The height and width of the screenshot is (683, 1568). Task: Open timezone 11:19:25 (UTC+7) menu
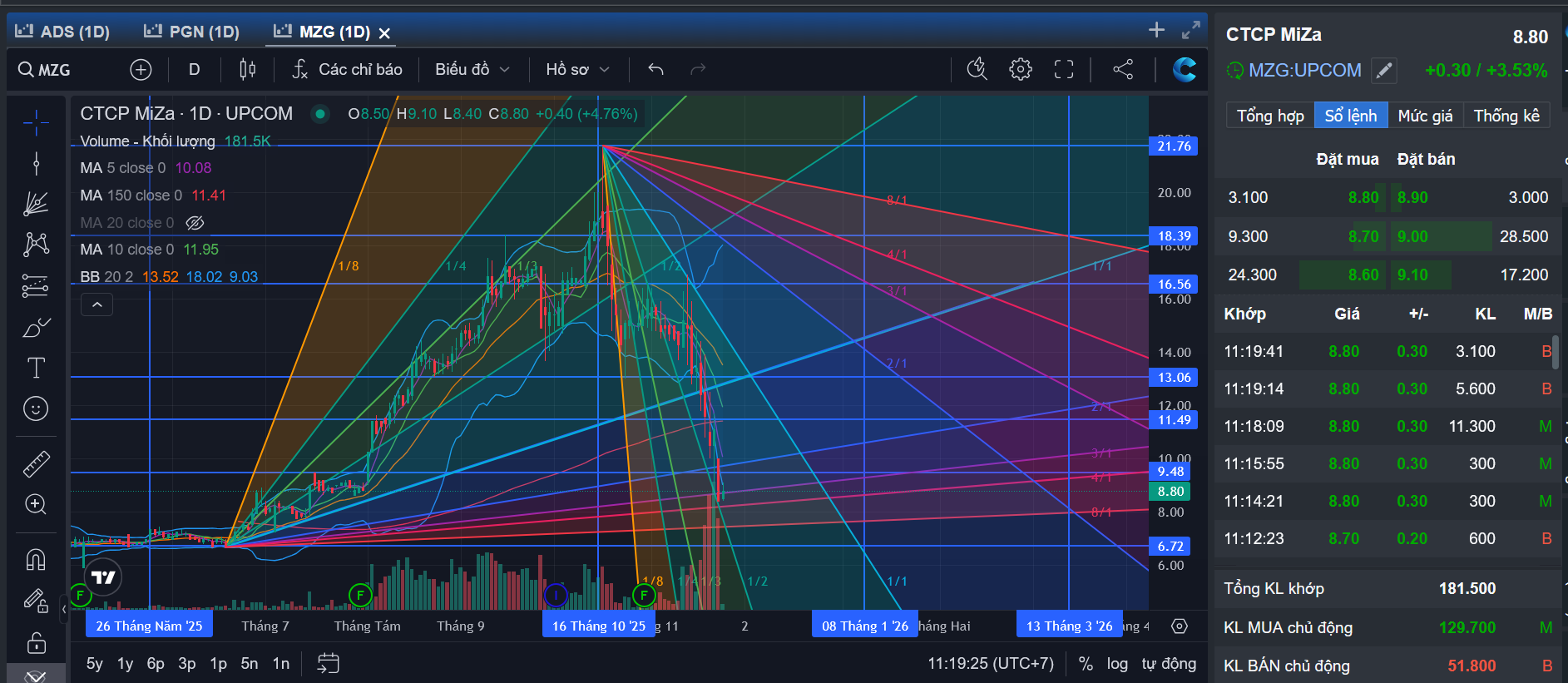(x=991, y=664)
